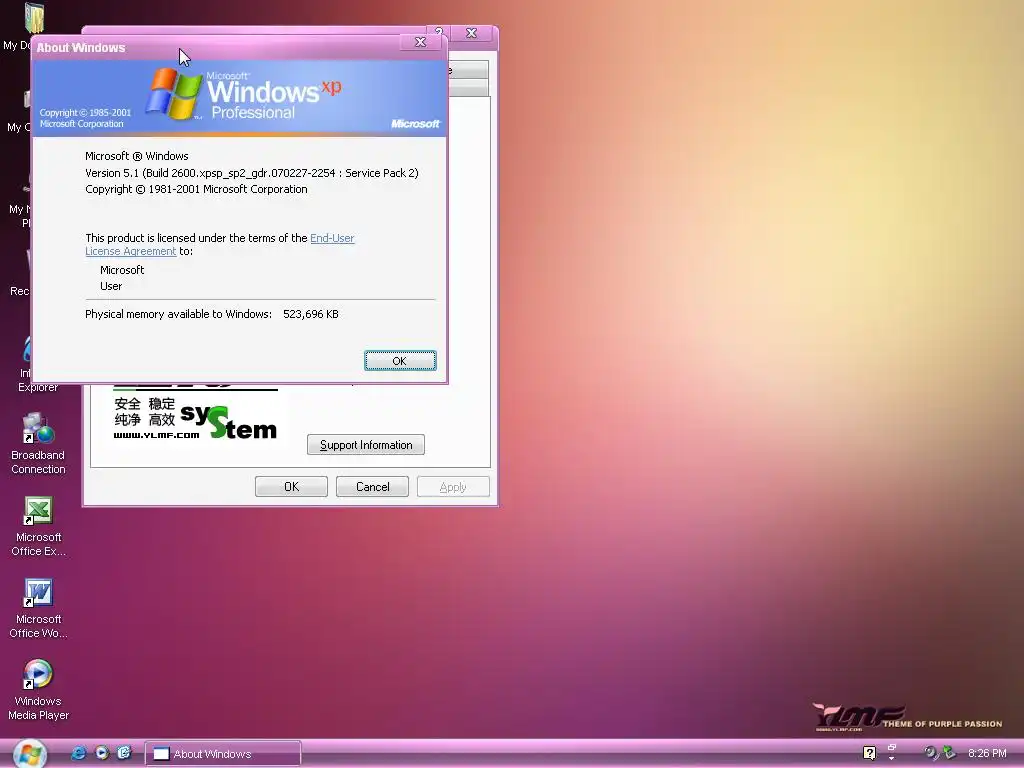
Task: Click the physical memory value 523,696 KB
Action: (311, 314)
